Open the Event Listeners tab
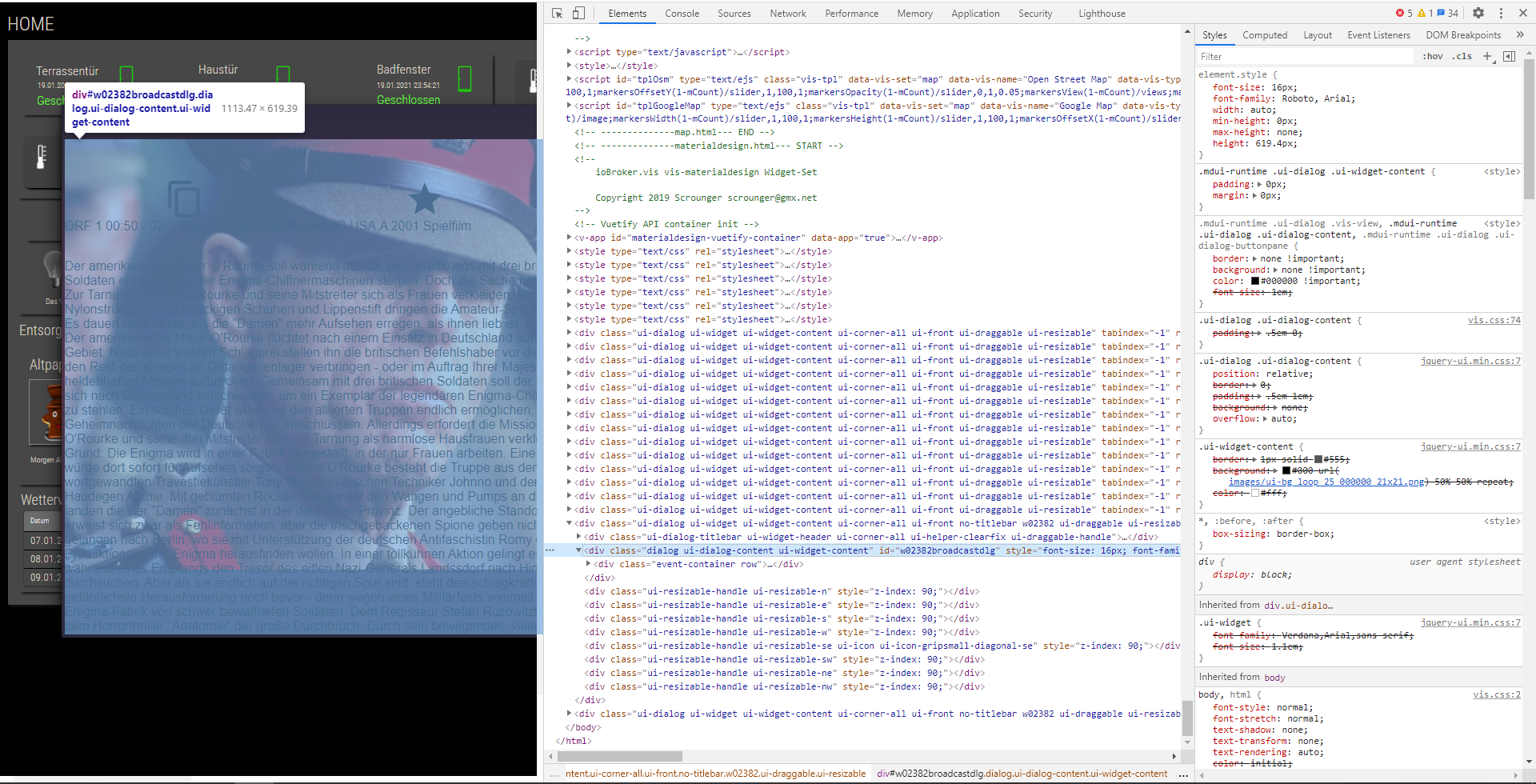Image resolution: width=1536 pixels, height=784 pixels. pos(1378,35)
